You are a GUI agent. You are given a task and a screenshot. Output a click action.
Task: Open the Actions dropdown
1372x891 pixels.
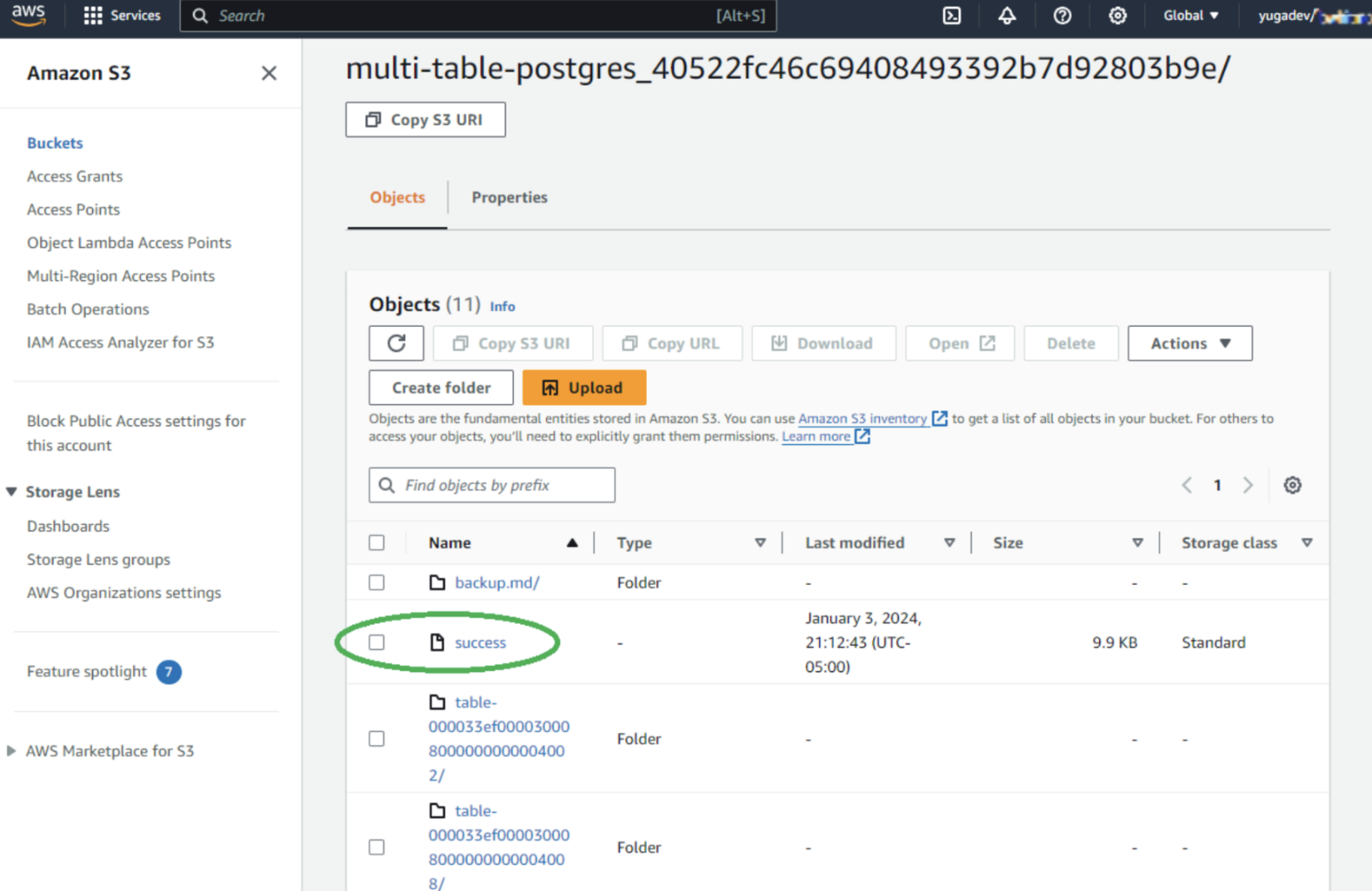point(1189,343)
